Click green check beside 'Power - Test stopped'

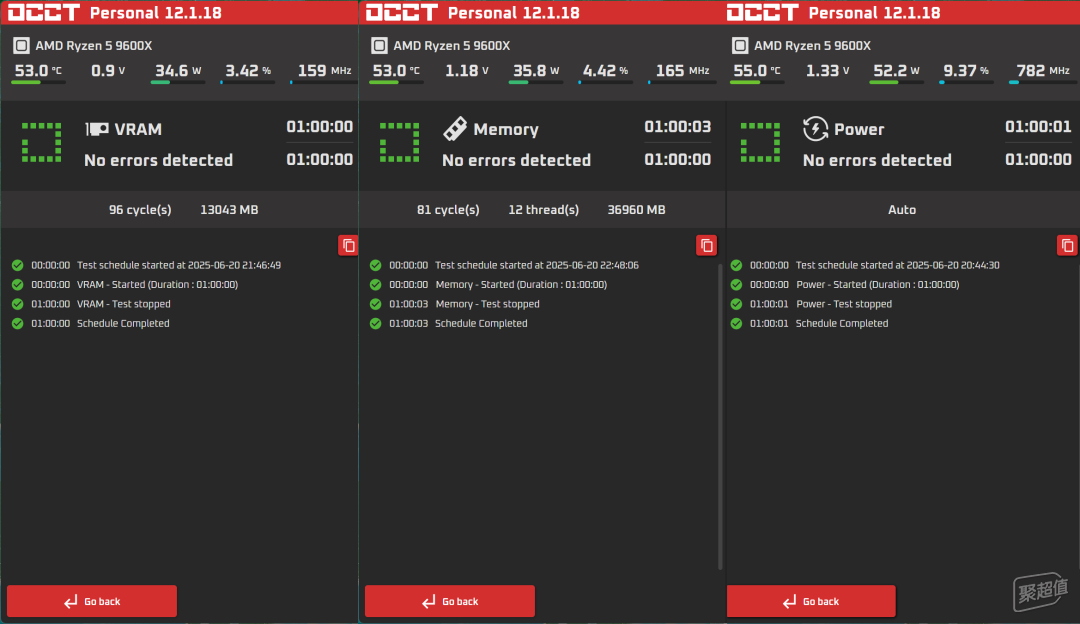tap(736, 304)
